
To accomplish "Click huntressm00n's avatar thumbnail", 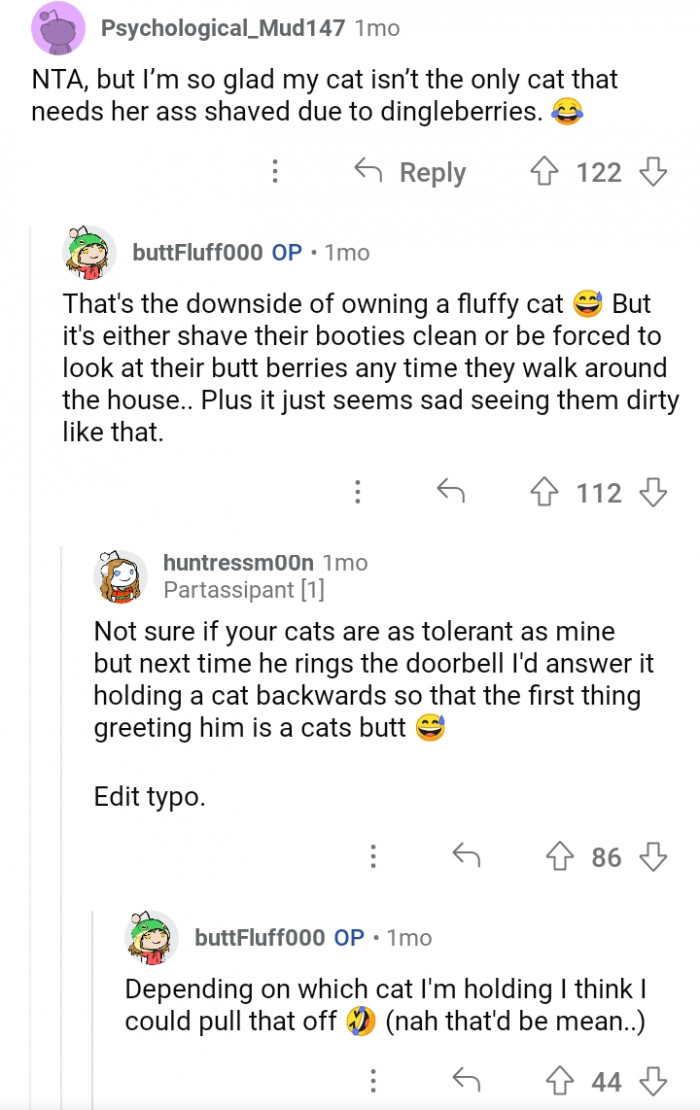I will coord(120,577).
